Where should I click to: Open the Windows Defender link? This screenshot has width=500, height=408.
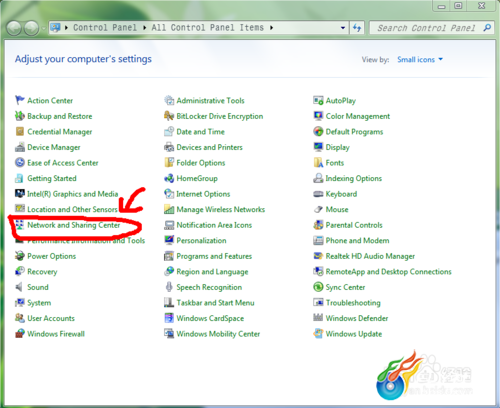click(x=357, y=318)
